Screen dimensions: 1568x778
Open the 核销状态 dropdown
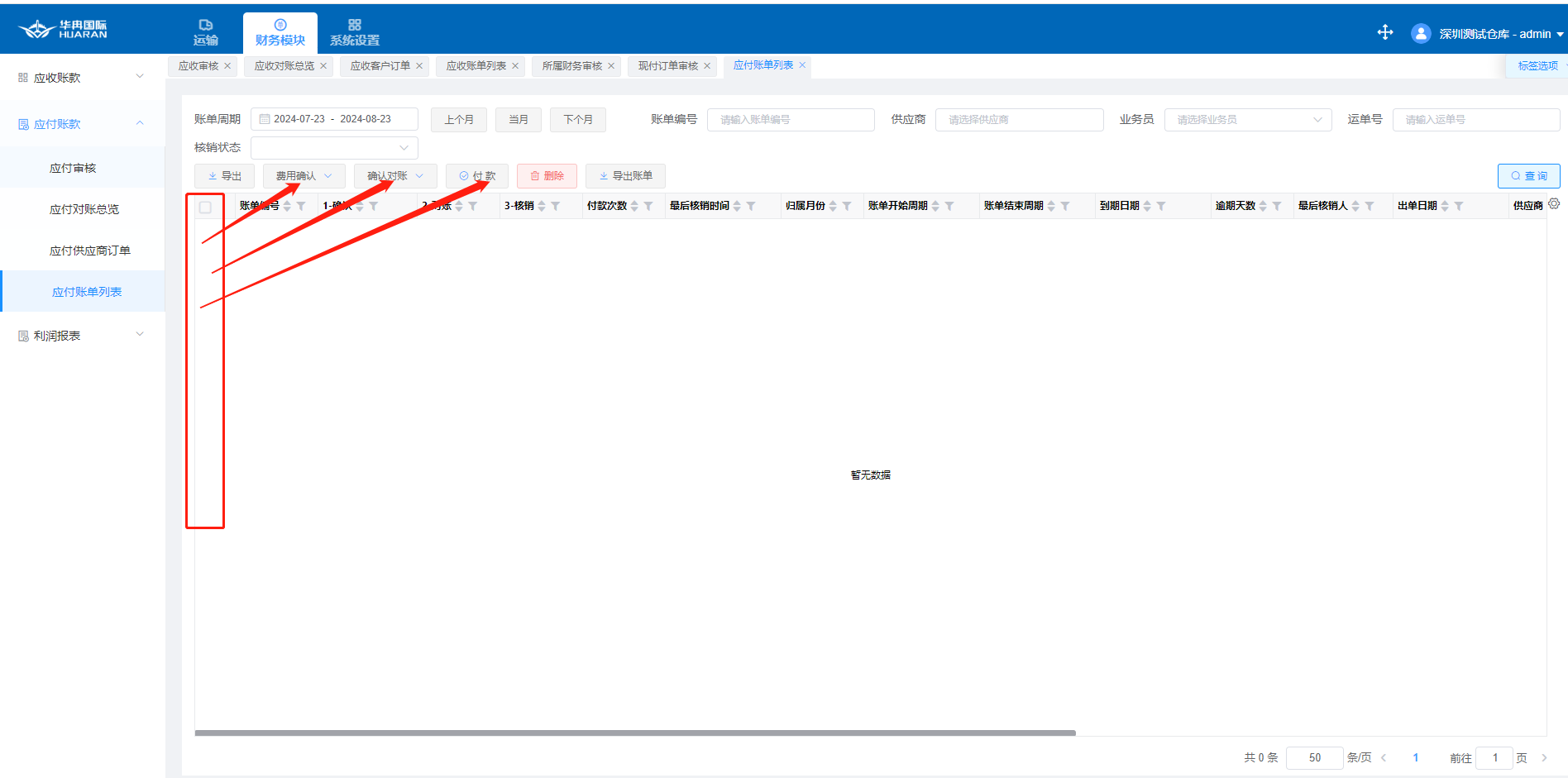click(334, 148)
